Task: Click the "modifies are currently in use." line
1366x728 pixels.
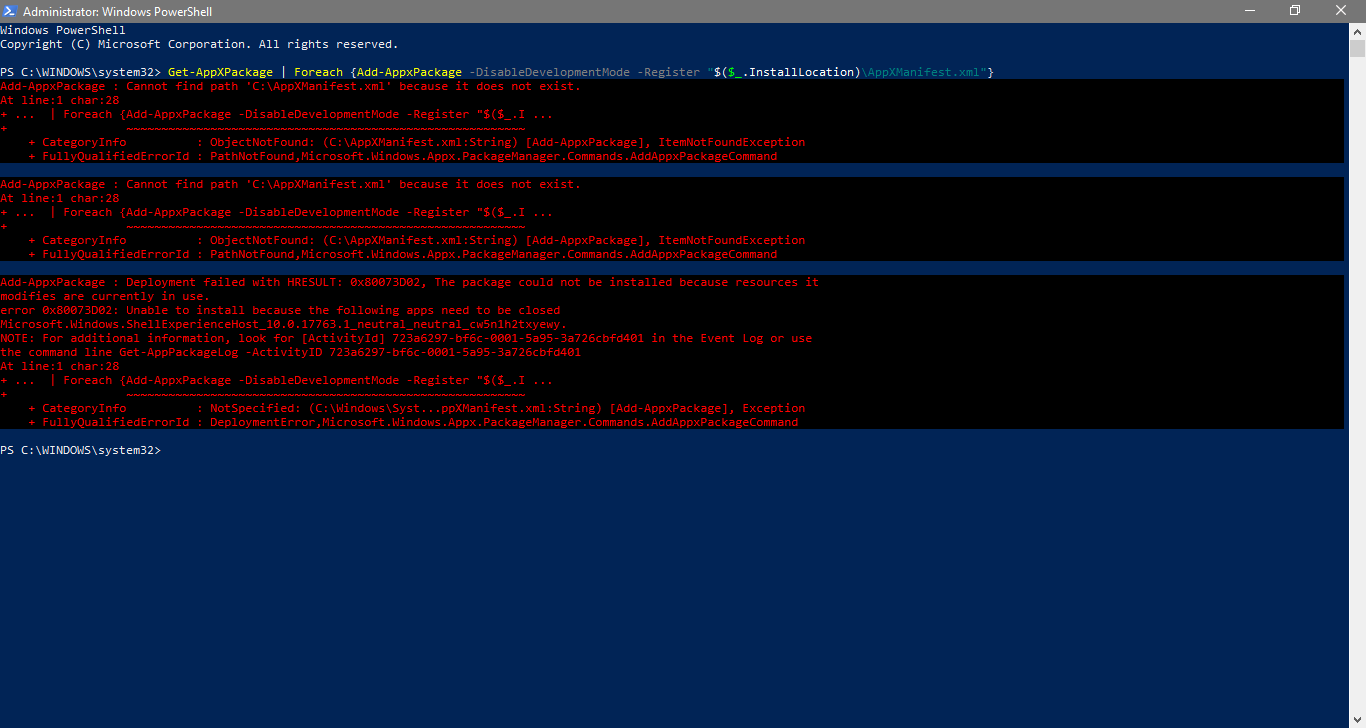Action: pos(105,296)
